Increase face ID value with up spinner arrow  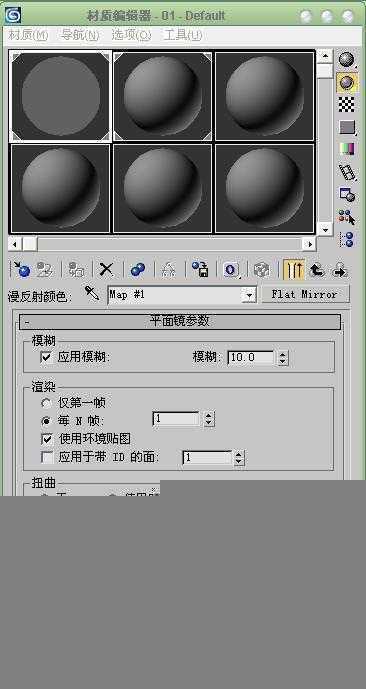pos(239,454)
